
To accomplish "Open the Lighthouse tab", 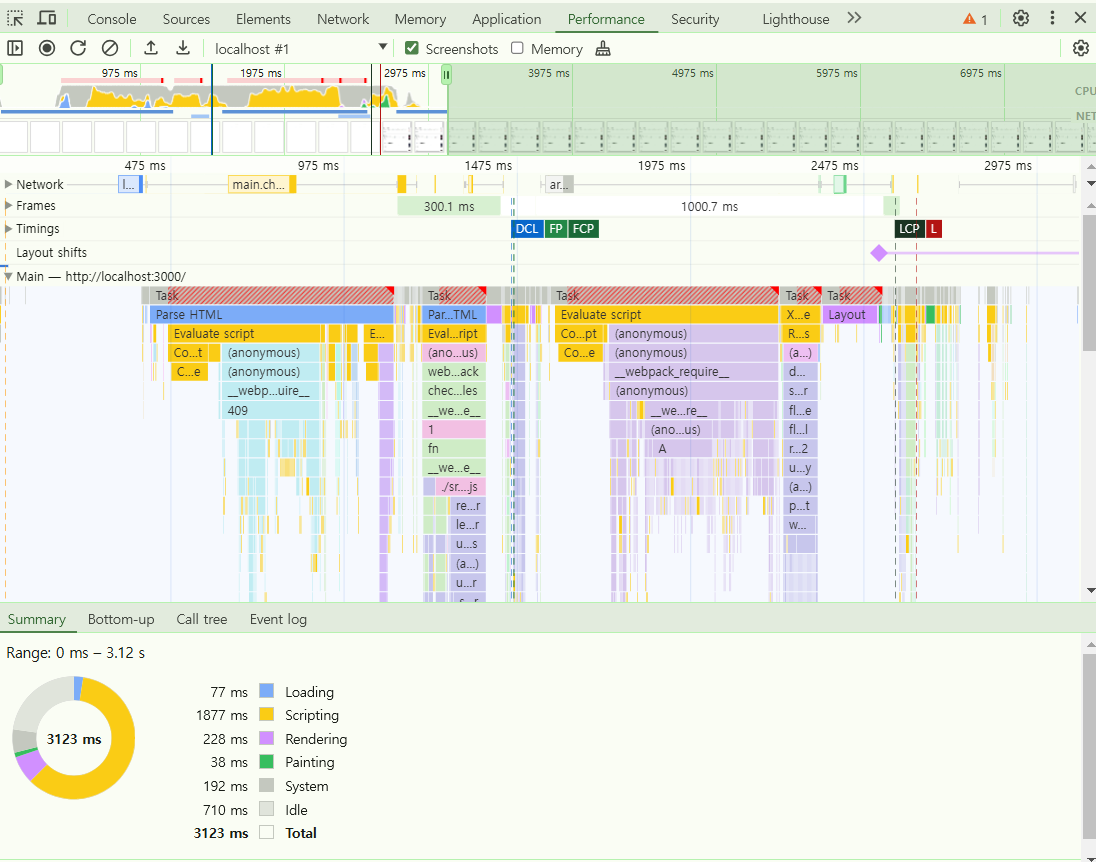I will 795,19.
